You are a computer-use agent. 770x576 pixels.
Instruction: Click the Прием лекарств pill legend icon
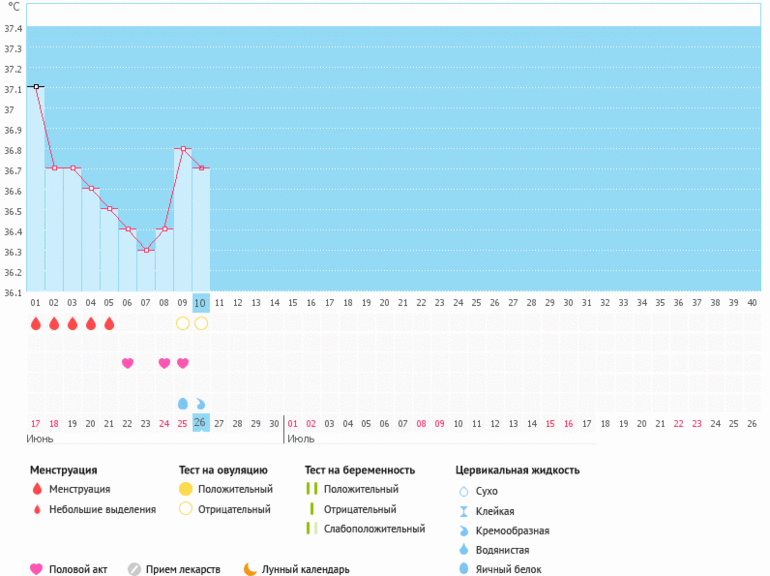[134, 569]
